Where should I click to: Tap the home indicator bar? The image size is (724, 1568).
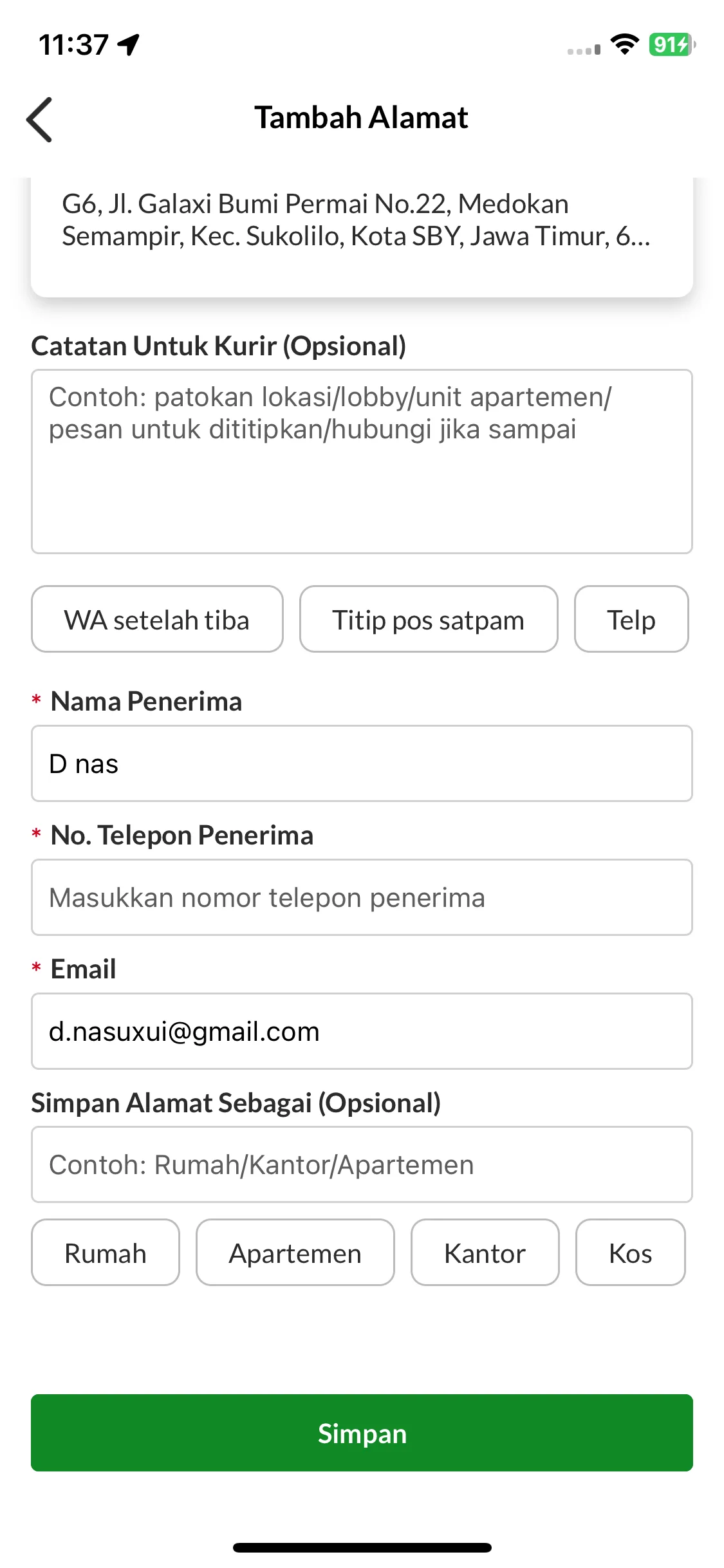click(x=362, y=1547)
